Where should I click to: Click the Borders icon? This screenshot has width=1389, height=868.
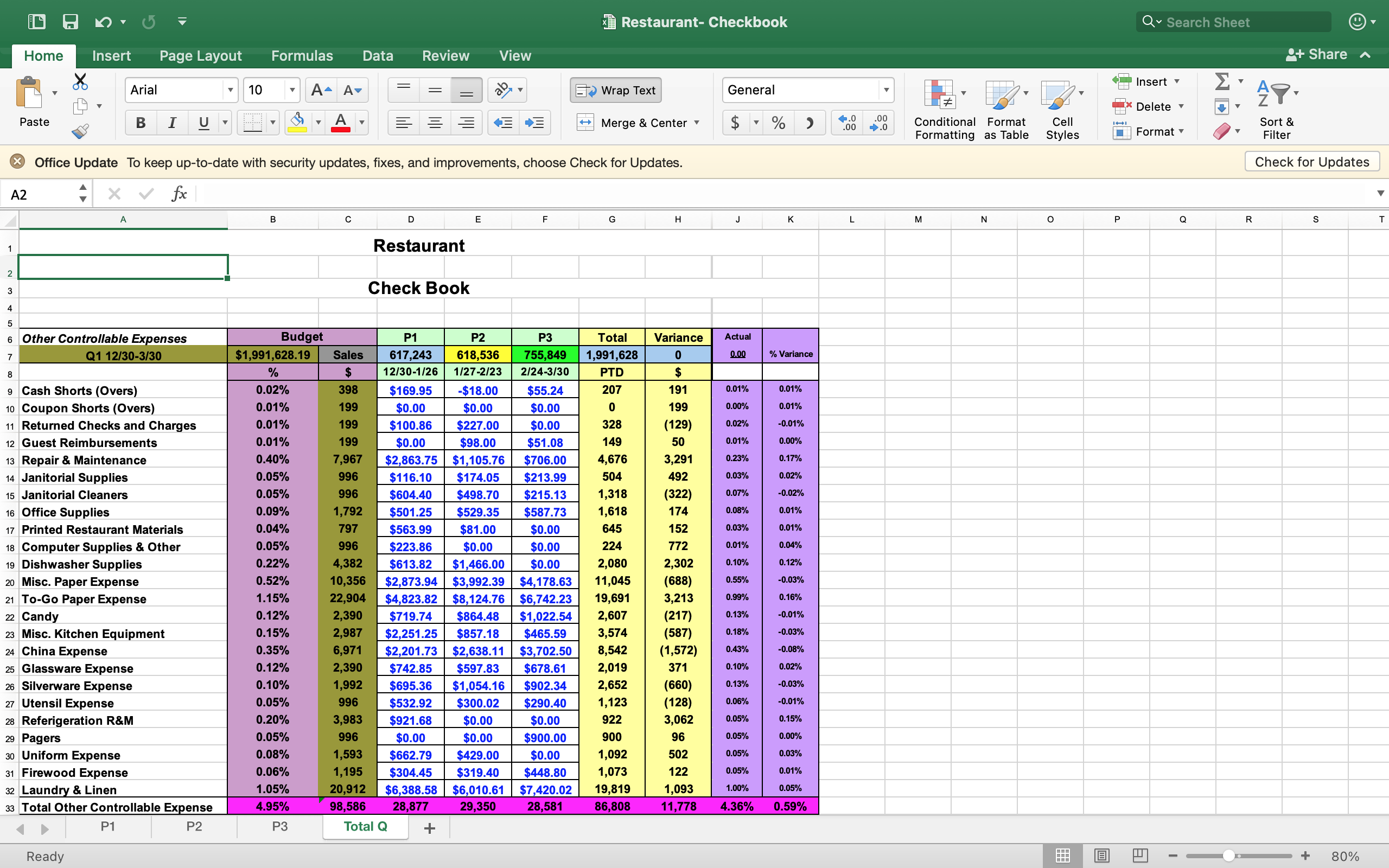[x=252, y=122]
